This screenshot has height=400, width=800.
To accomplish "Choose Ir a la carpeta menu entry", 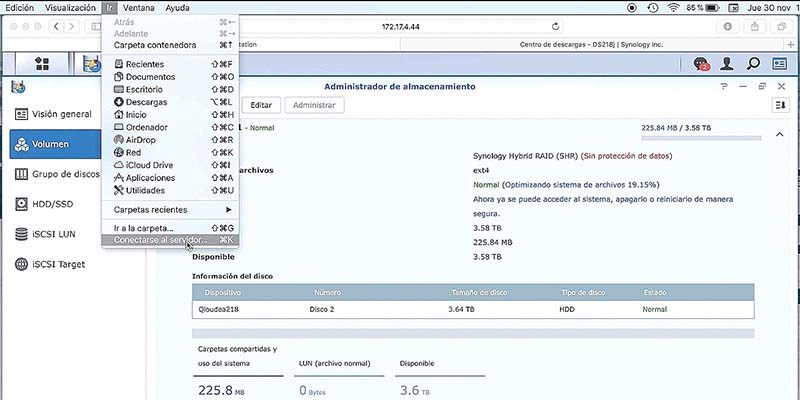I will point(170,228).
